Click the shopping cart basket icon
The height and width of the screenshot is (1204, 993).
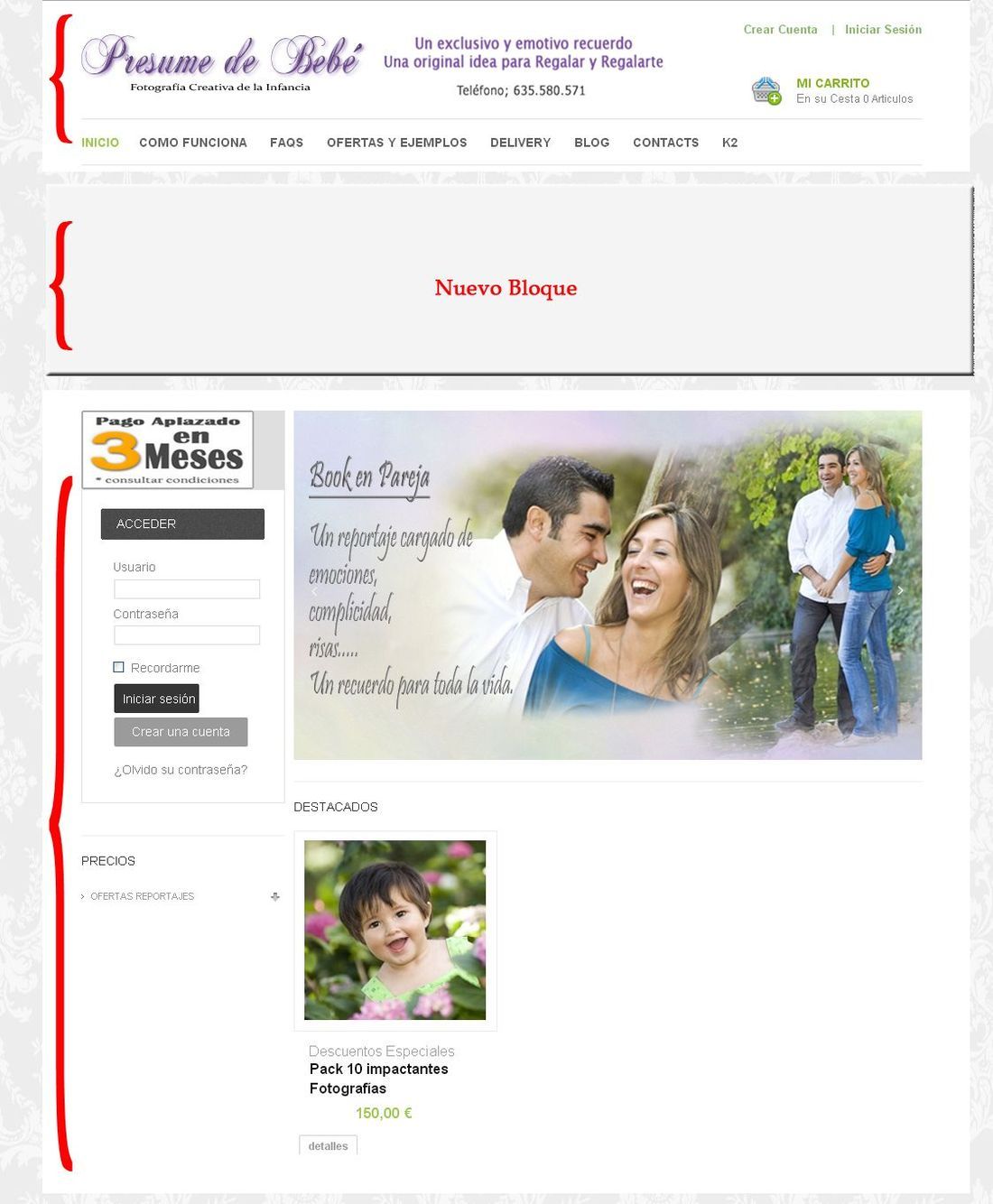[x=766, y=91]
